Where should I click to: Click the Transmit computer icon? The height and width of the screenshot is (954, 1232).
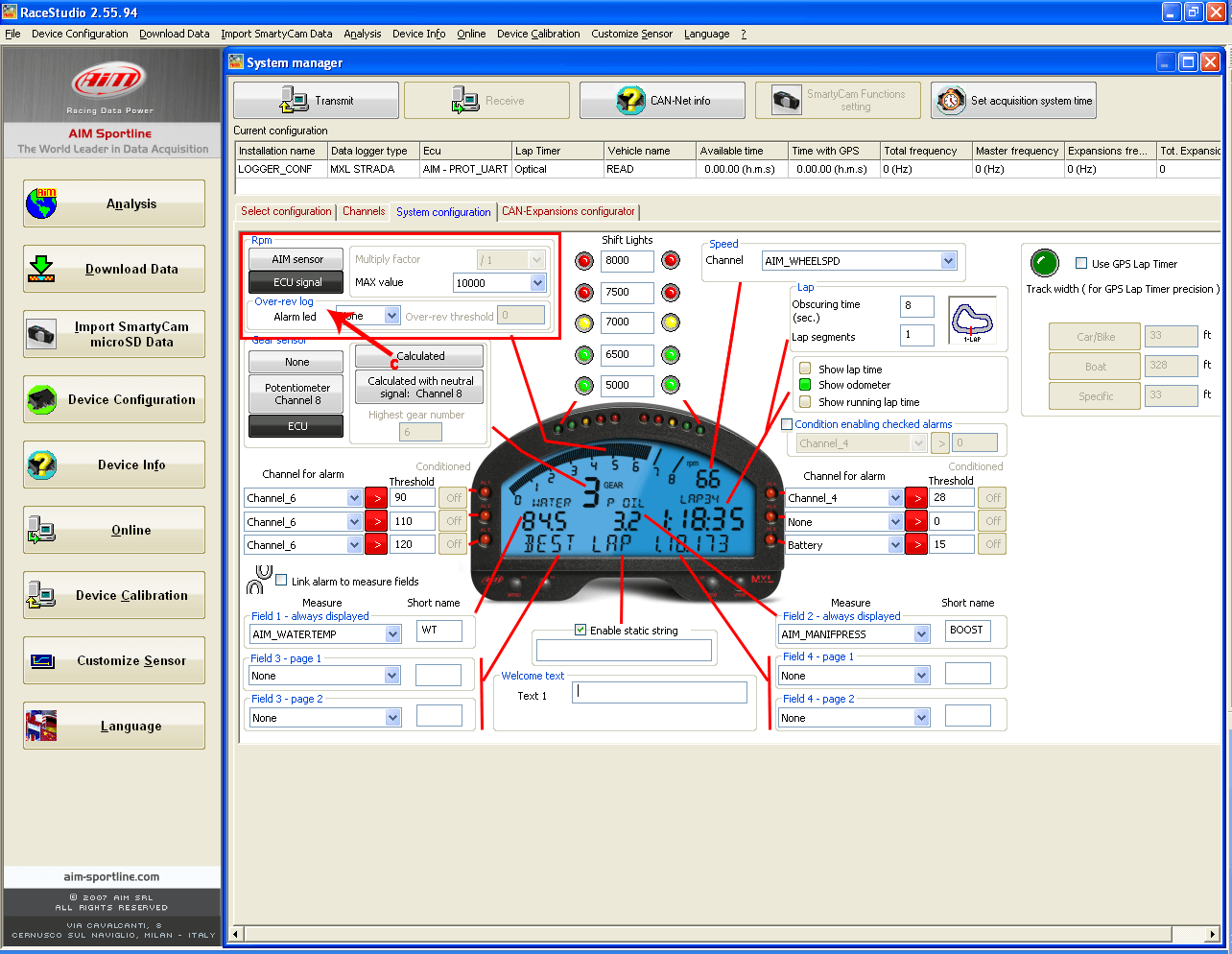[x=294, y=100]
